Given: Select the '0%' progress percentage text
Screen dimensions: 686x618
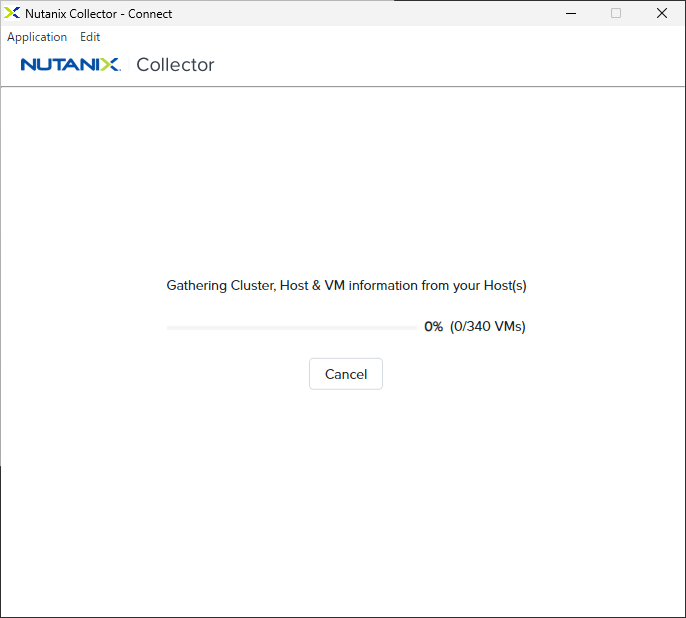Looking at the screenshot, I should (434, 327).
